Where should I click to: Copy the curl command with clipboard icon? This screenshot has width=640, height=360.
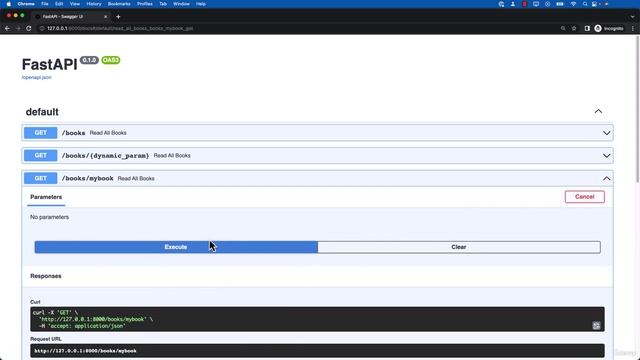tap(596, 325)
